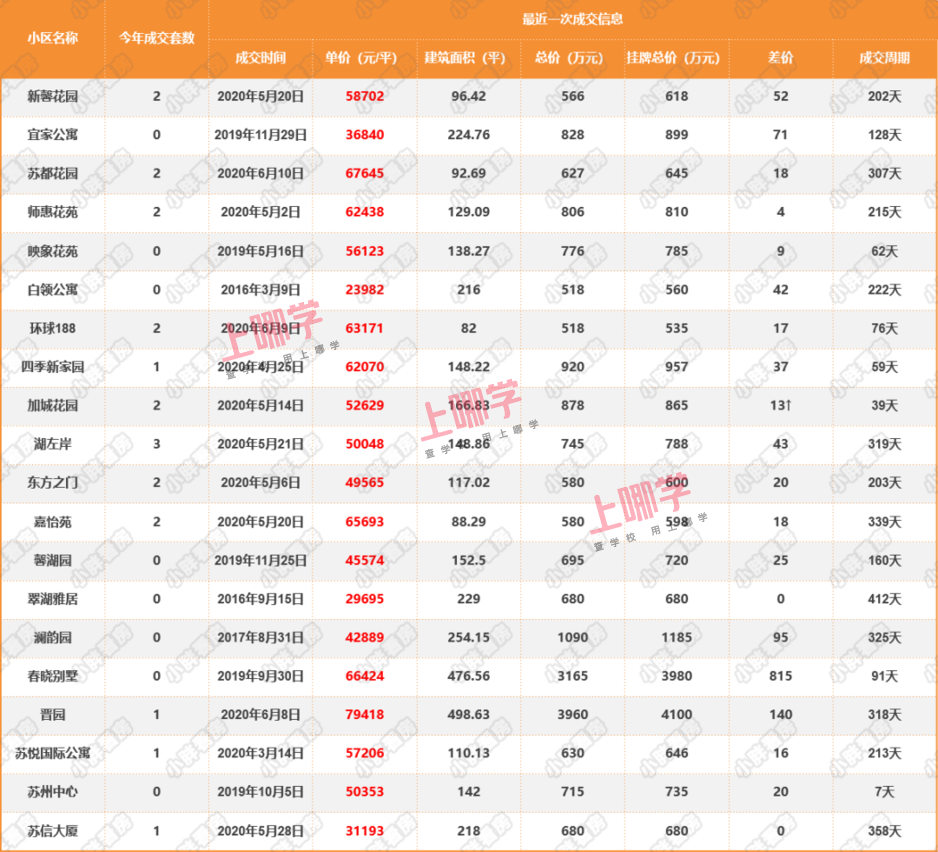938x852 pixels.
Task: Click the 晋园 community name
Action: click(x=53, y=715)
